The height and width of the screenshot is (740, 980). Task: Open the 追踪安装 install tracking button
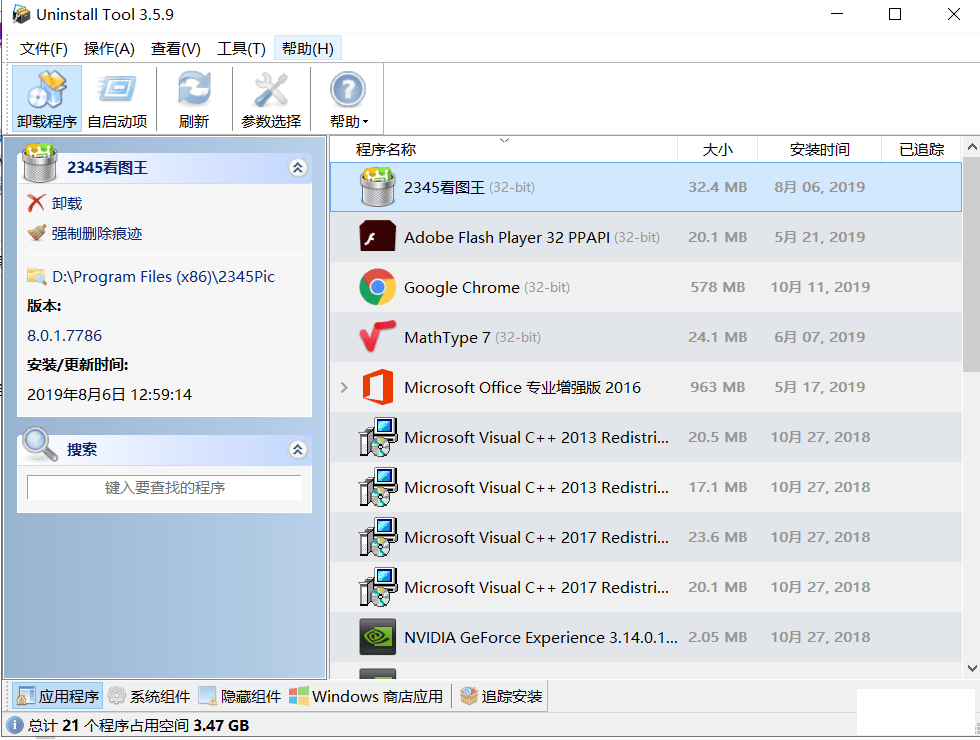501,696
